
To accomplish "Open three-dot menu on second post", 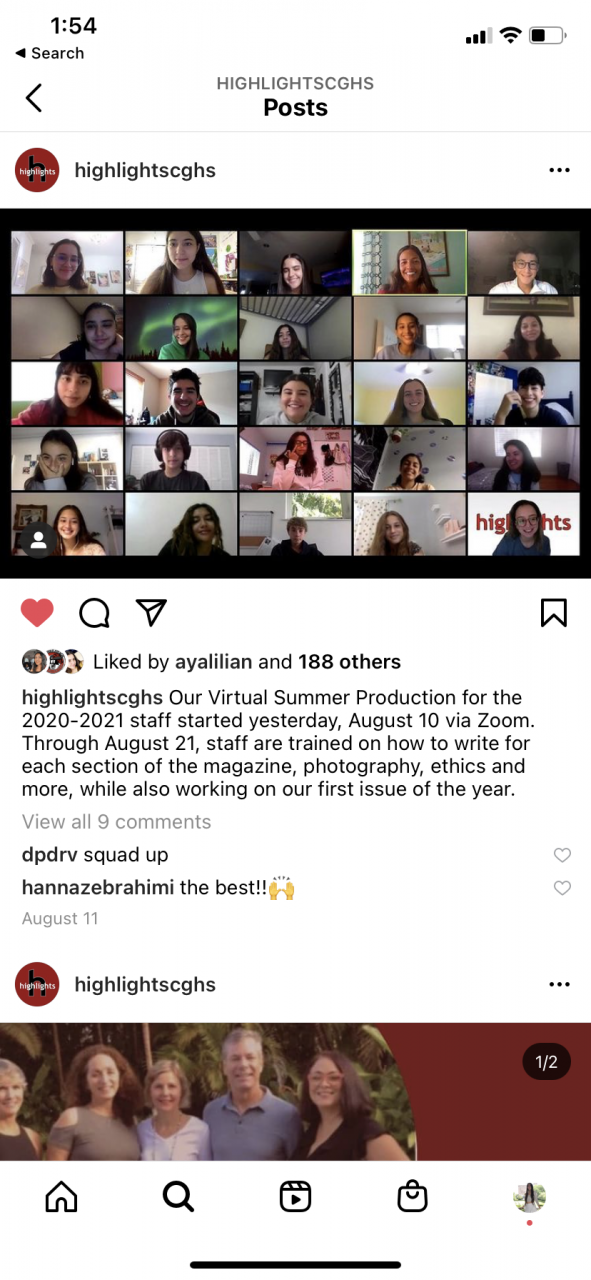I will point(559,985).
